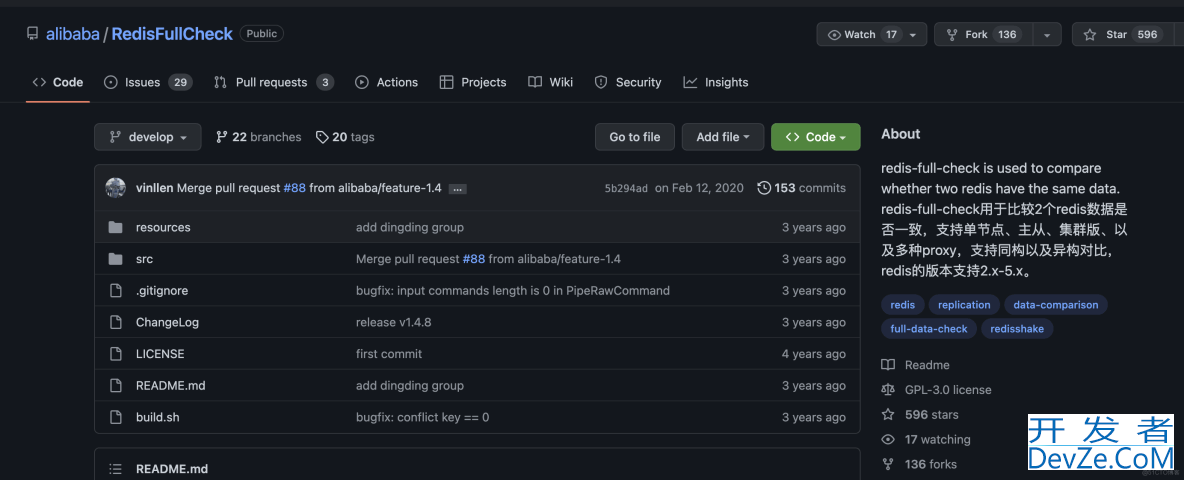Expand the Watch options dropdown arrow
This screenshot has height=480, width=1184.
pos(914,35)
